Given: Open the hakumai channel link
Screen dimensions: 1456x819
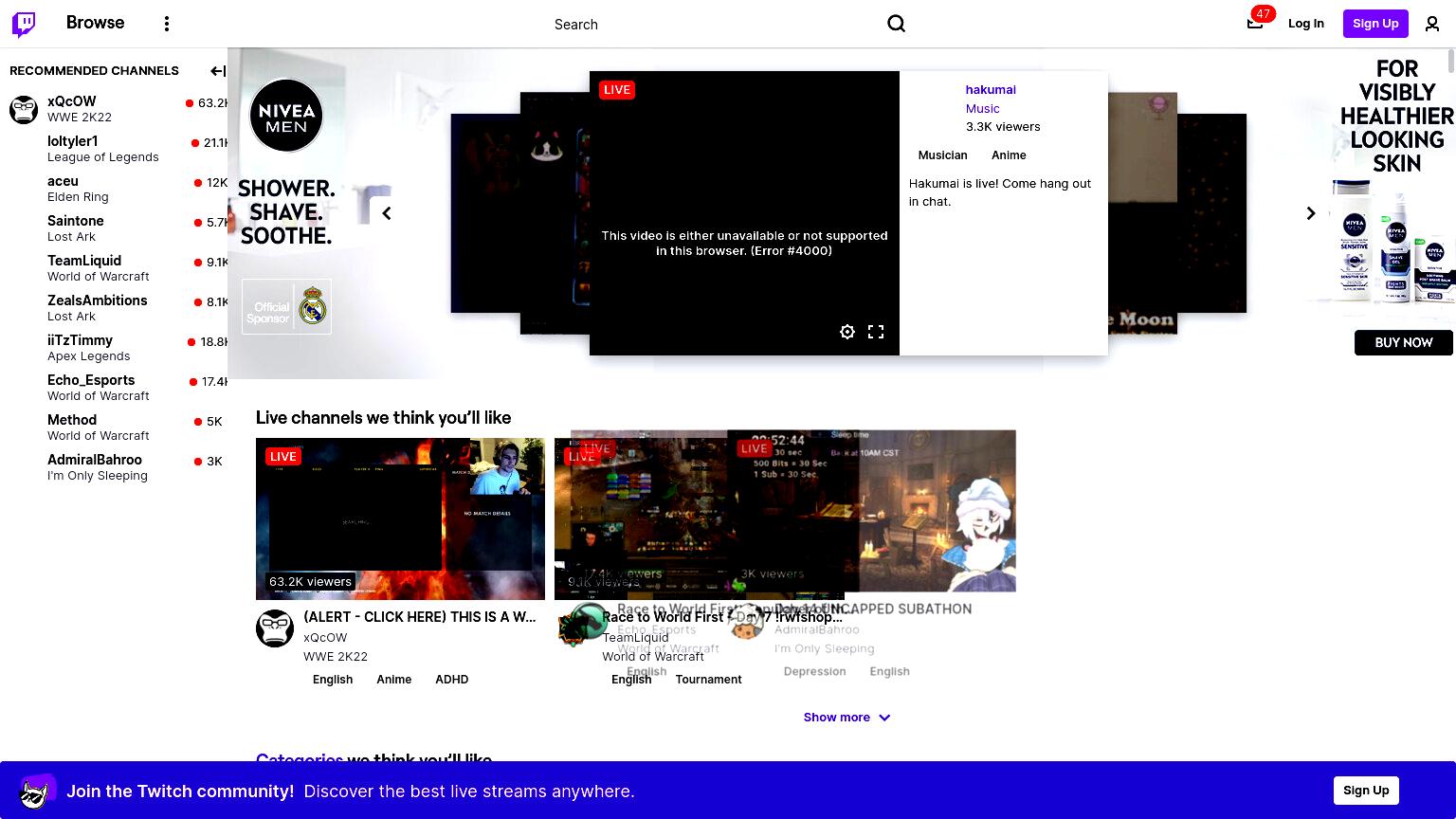Looking at the screenshot, I should (x=991, y=89).
